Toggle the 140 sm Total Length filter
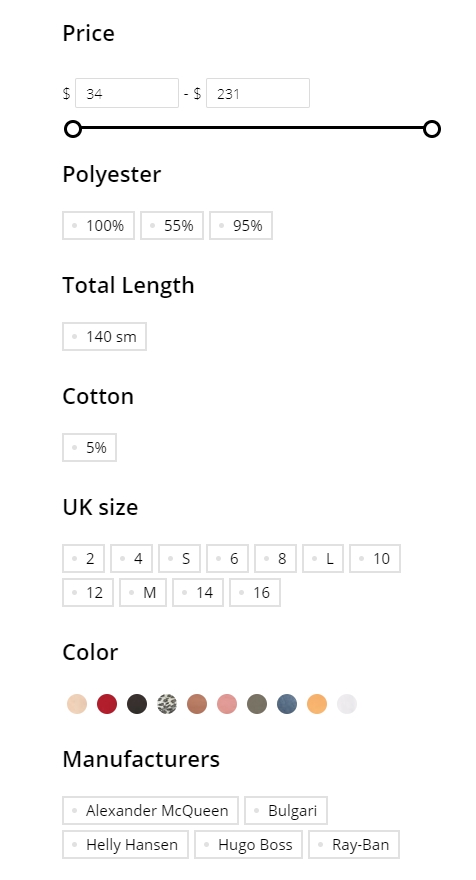The width and height of the screenshot is (476, 880). (x=104, y=337)
